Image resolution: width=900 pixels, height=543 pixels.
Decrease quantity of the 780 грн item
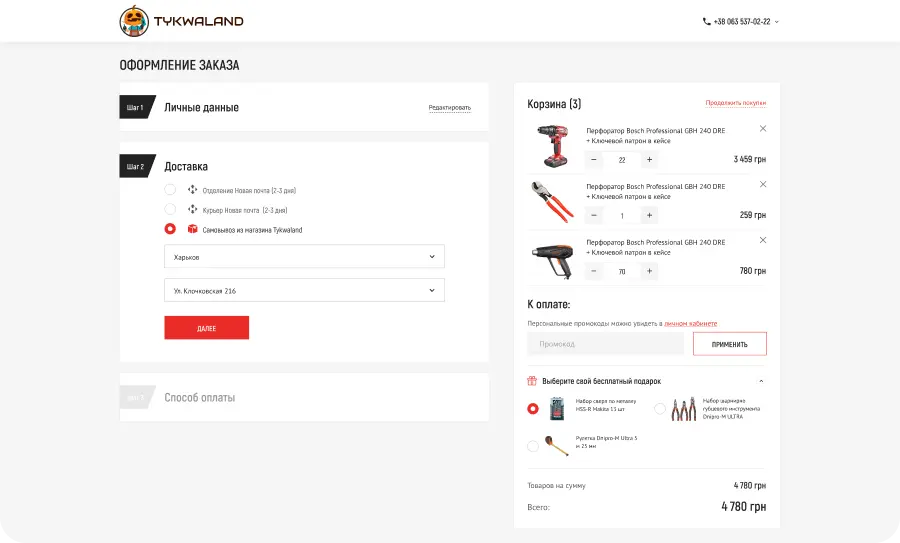(594, 271)
